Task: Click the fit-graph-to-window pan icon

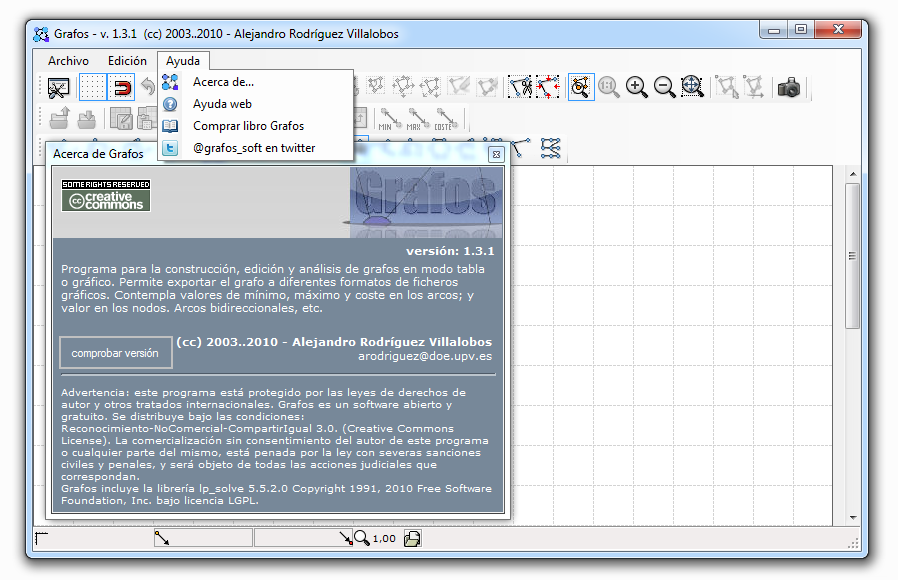Action: coord(691,87)
